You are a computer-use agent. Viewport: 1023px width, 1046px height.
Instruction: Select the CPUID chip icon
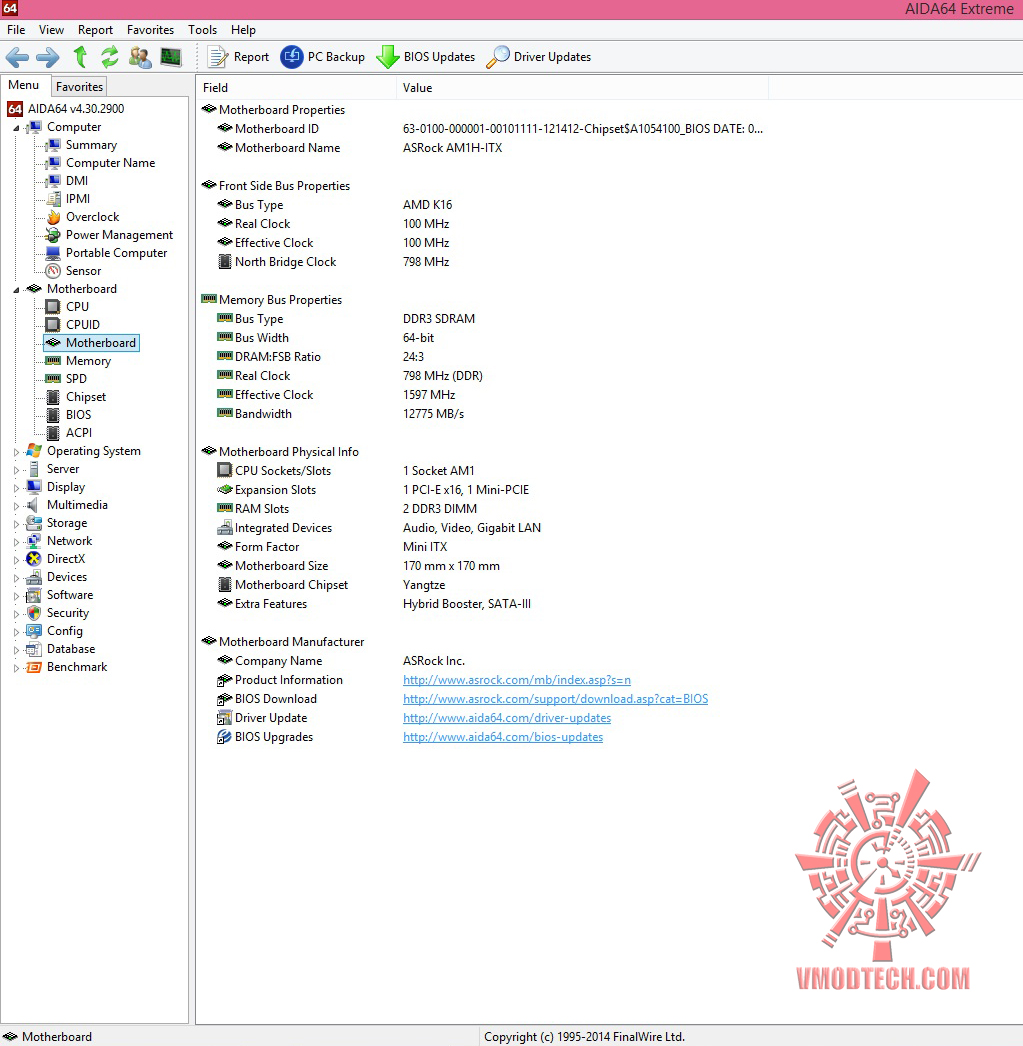click(x=53, y=325)
